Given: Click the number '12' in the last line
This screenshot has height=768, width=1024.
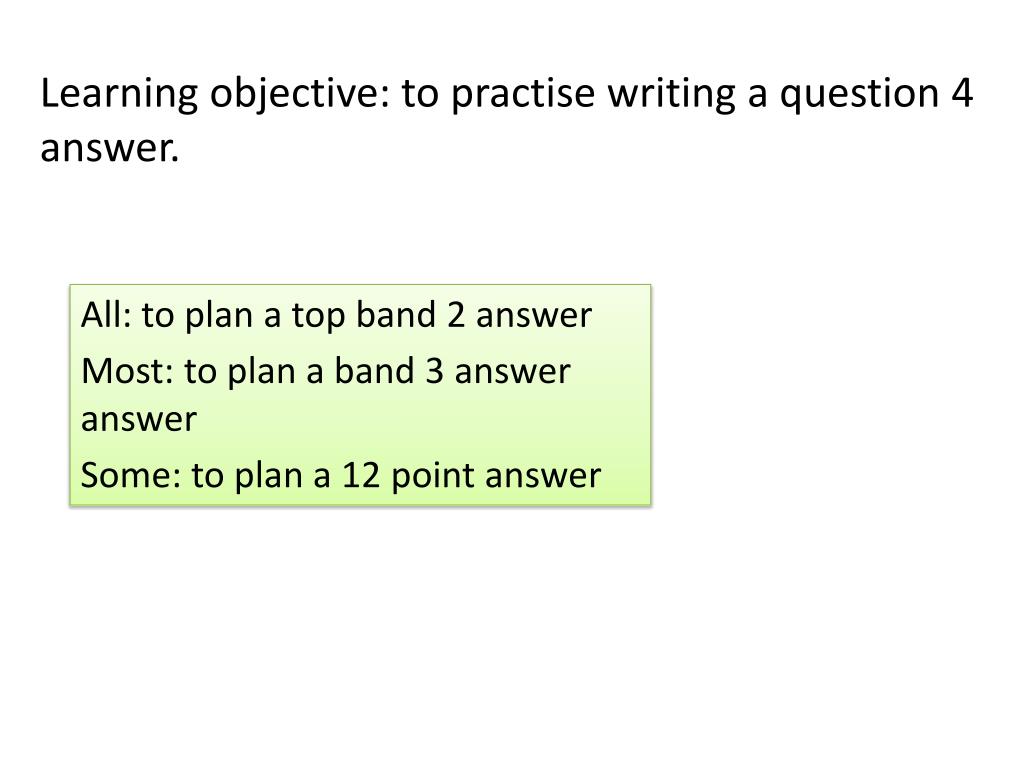Looking at the screenshot, I should [361, 475].
